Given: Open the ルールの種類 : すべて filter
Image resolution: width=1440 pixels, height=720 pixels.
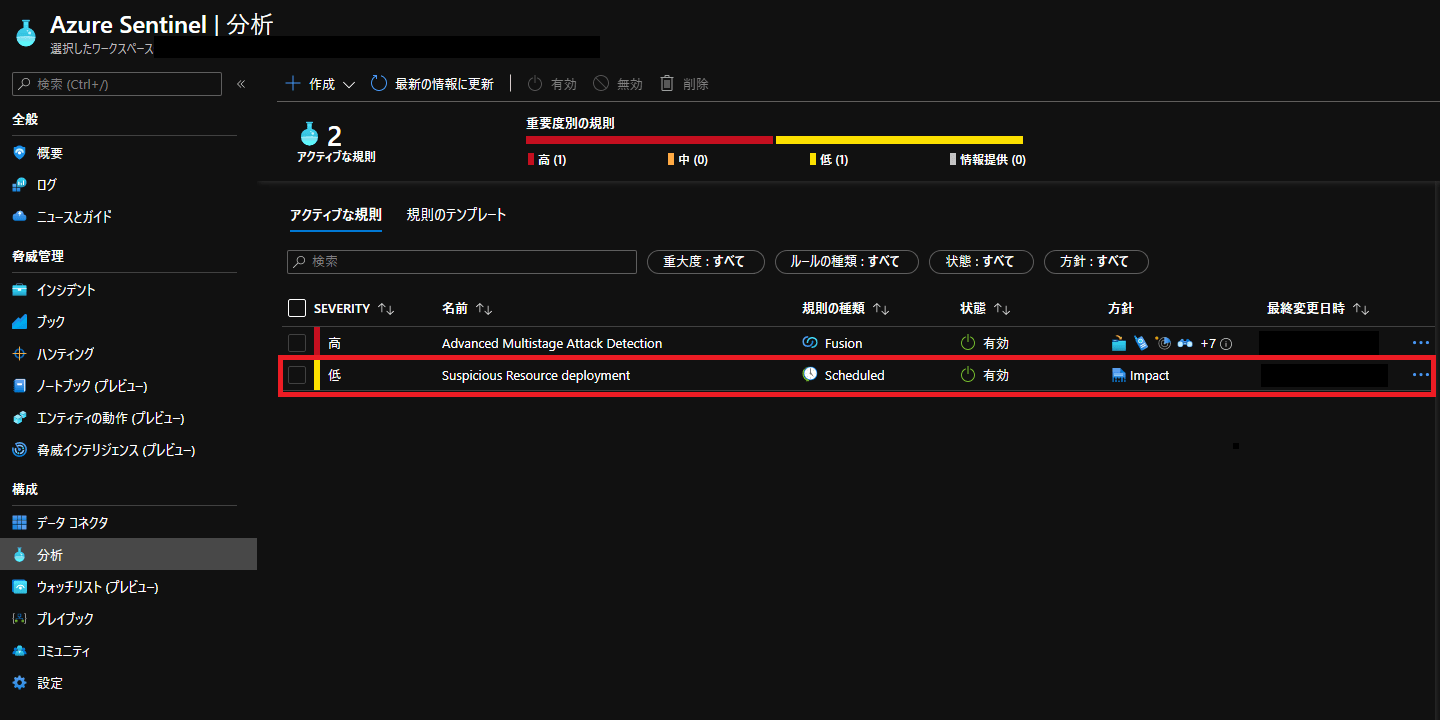Looking at the screenshot, I should click(846, 261).
